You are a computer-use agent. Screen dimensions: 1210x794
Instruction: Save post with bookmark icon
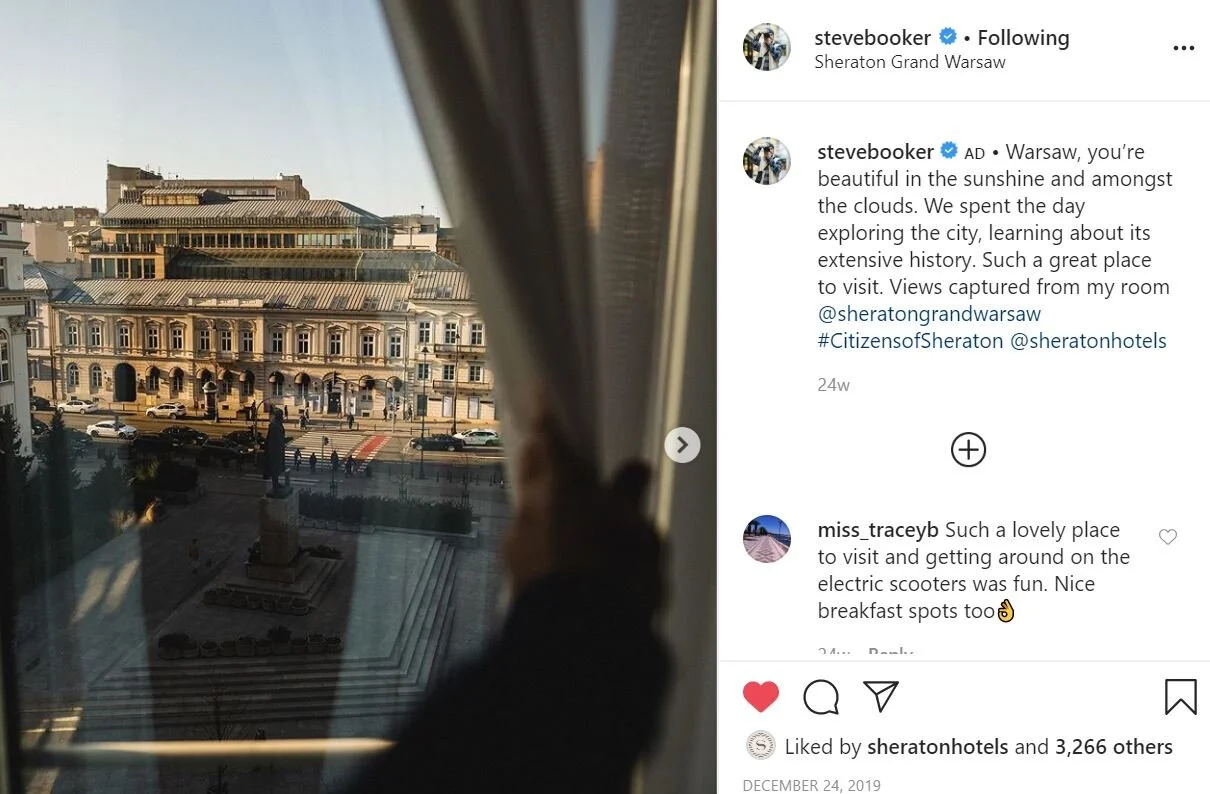pos(1180,697)
